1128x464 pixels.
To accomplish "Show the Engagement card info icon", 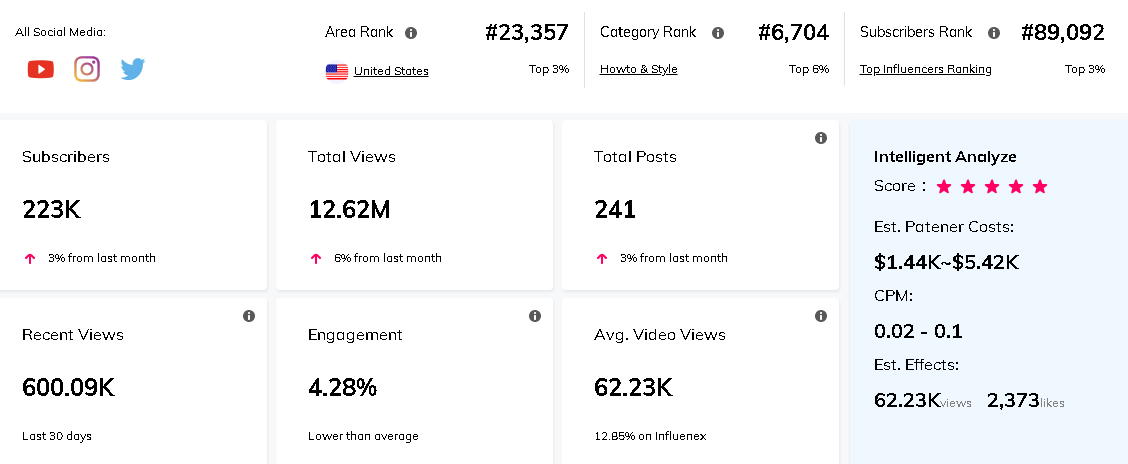I will [x=535, y=316].
